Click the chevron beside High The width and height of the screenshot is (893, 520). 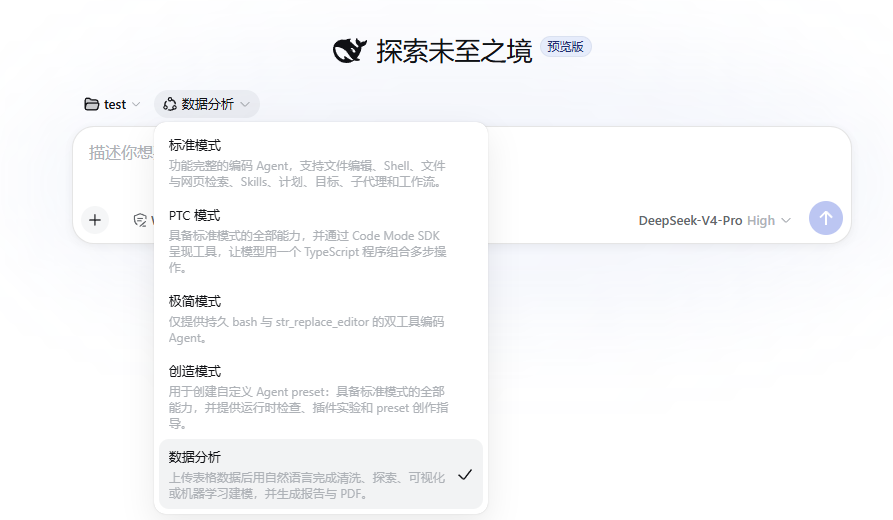click(x=786, y=220)
